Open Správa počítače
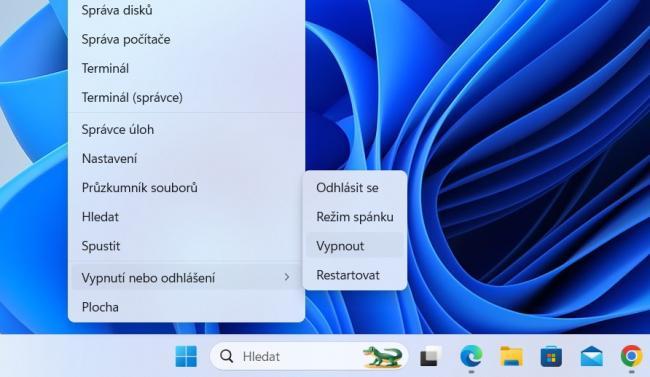The width and height of the screenshot is (650, 377). click(187, 39)
